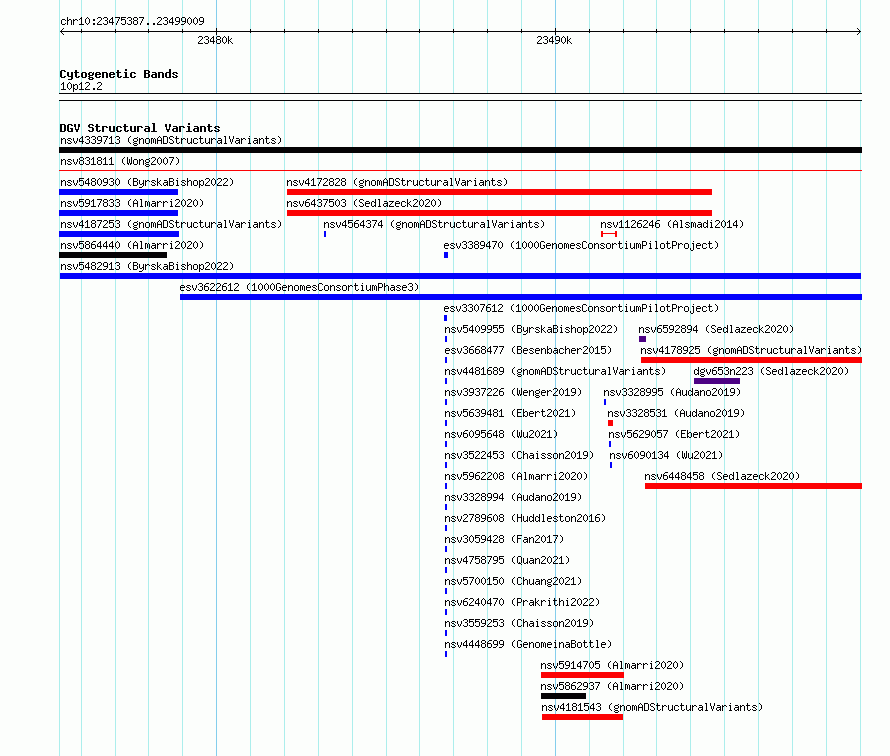
Task: Open nsv5480930 (ByrskaBishop2022) variant
Action: click(x=147, y=182)
